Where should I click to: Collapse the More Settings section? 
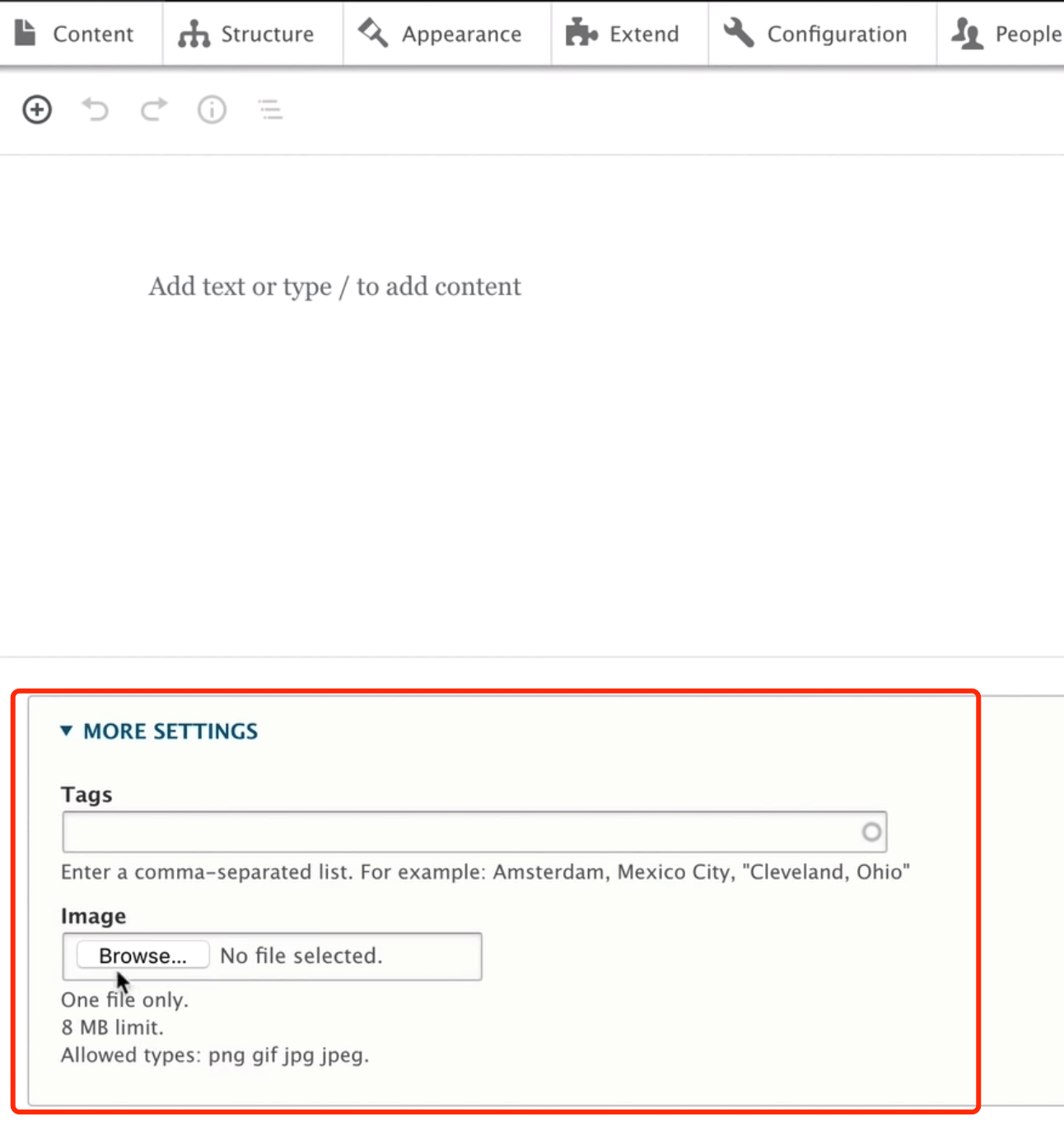point(160,731)
